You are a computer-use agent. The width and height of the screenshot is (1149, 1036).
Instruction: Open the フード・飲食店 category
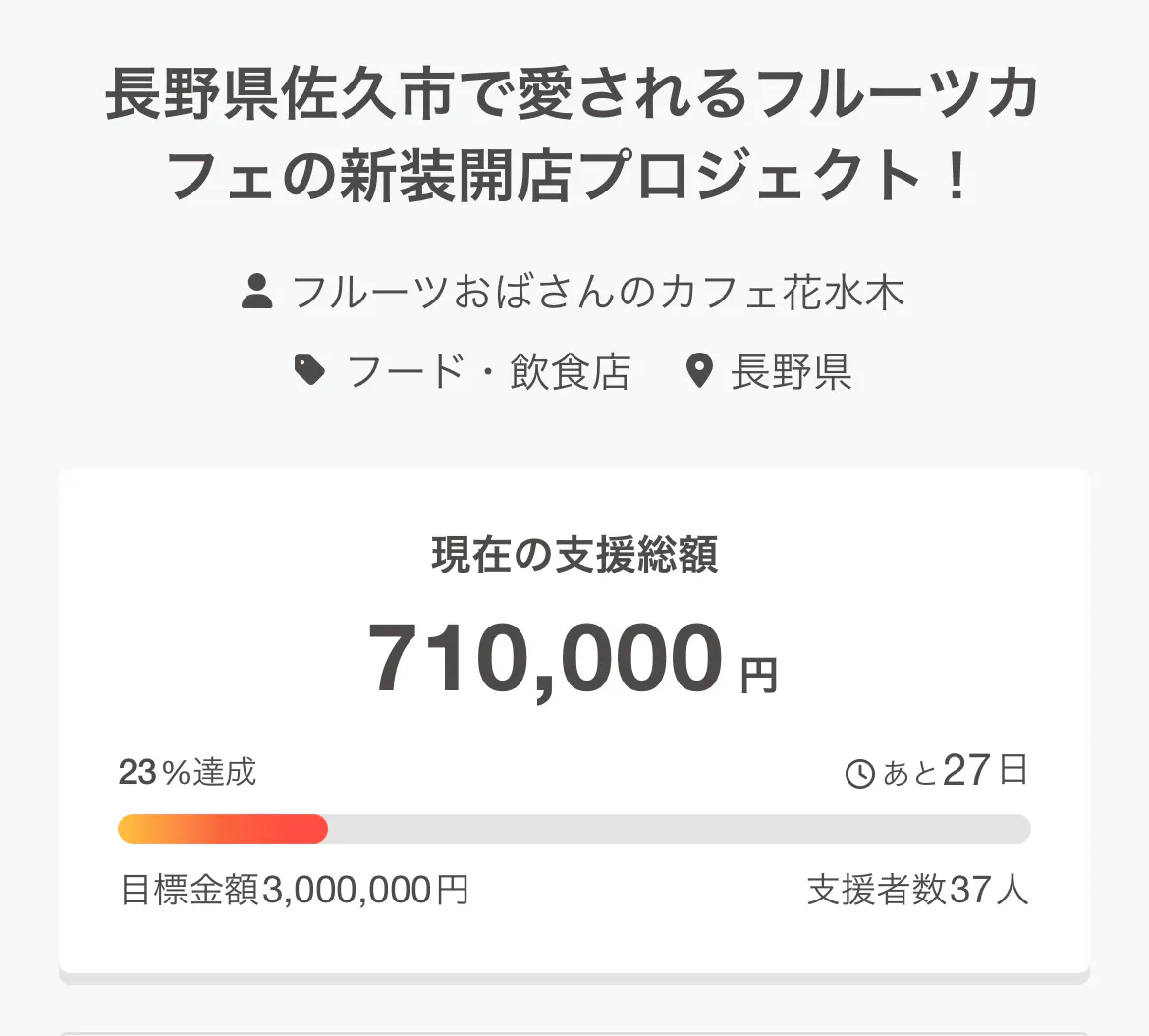point(488,372)
